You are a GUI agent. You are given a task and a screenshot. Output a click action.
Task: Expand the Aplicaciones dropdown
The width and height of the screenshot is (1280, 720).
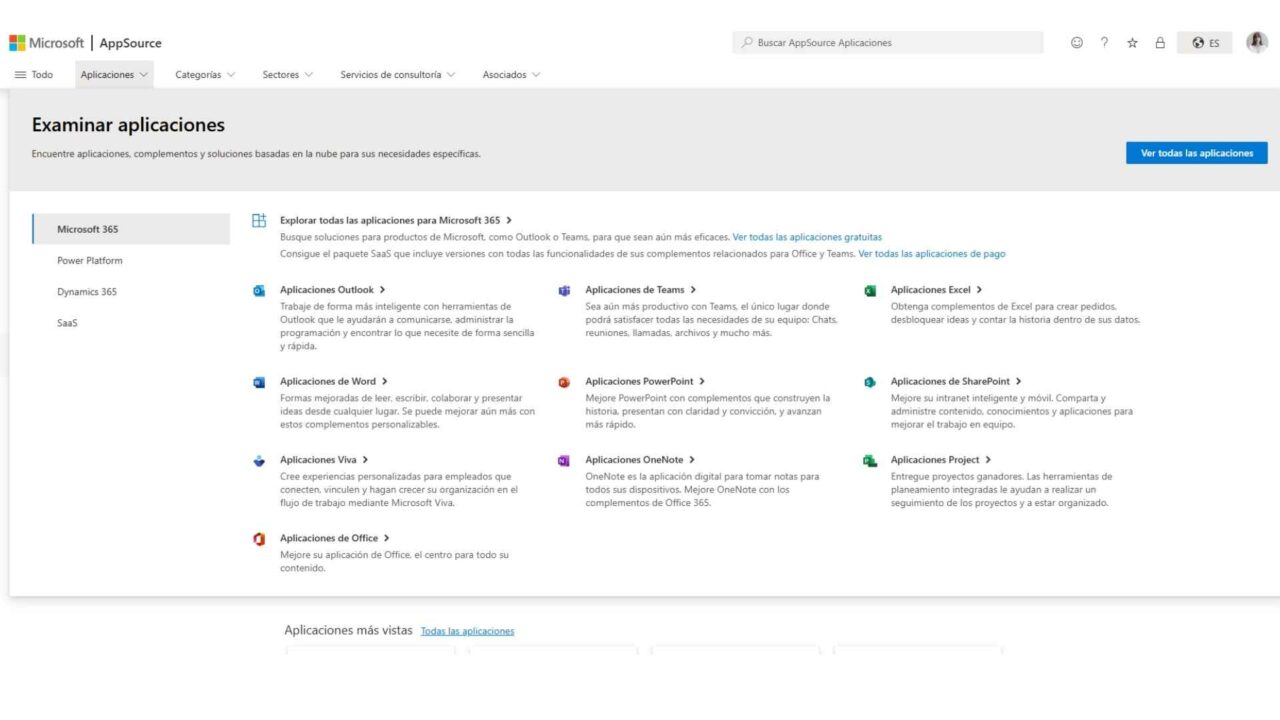pos(114,75)
